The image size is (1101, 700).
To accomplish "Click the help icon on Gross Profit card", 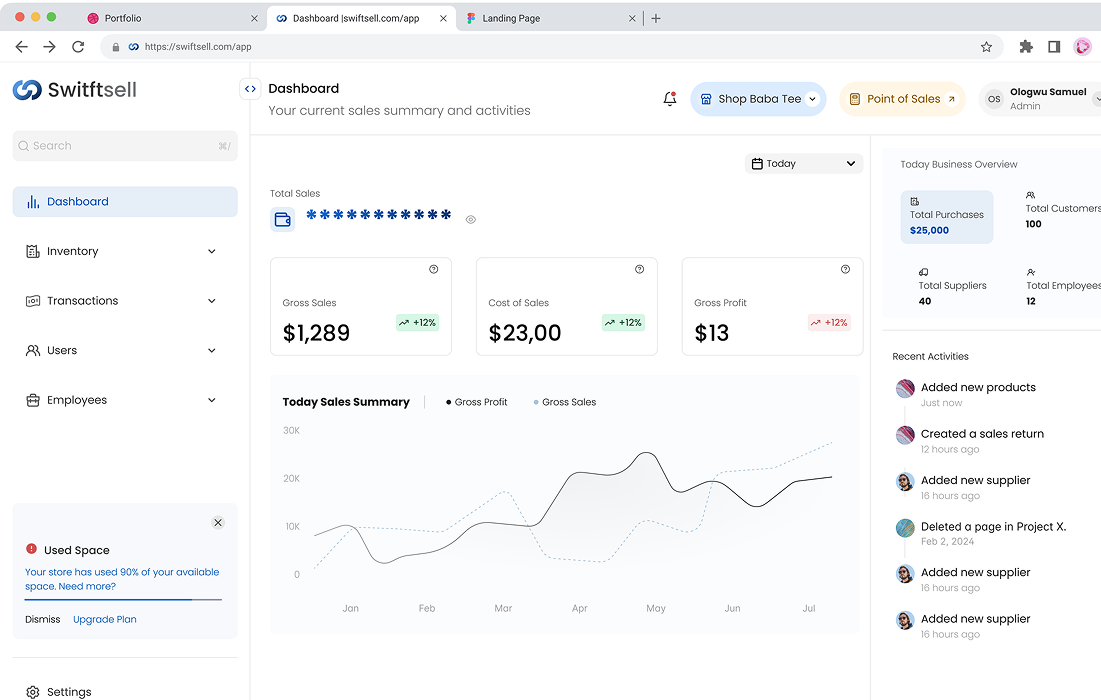I will [845, 269].
